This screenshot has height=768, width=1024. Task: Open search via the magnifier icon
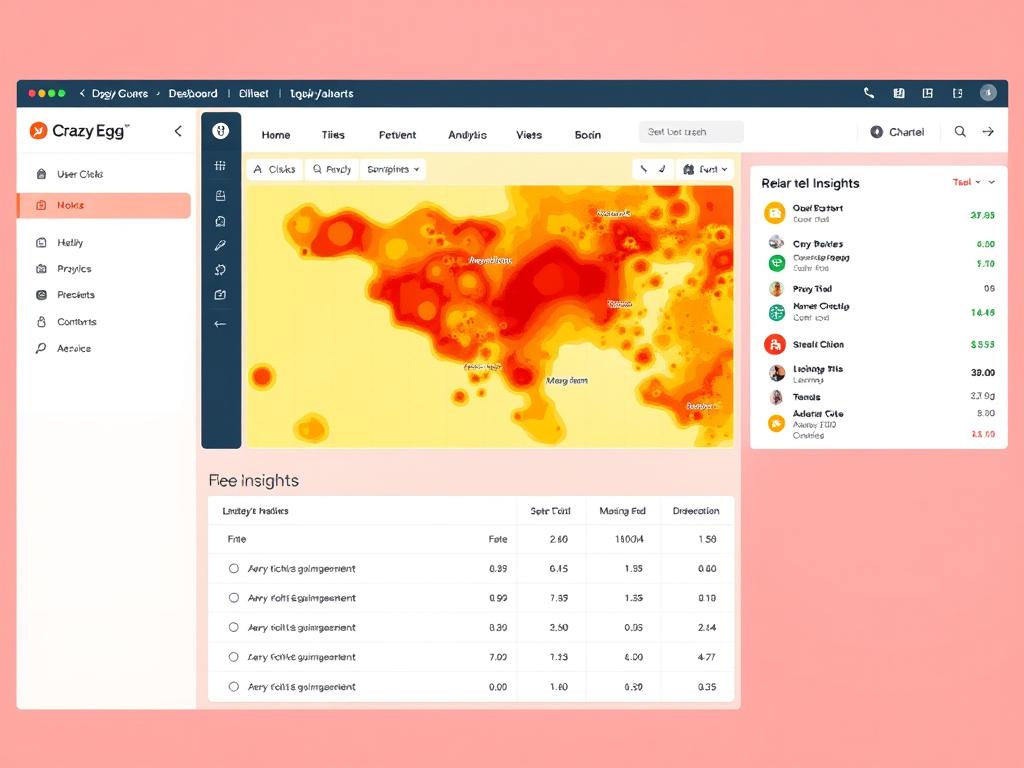pos(959,131)
